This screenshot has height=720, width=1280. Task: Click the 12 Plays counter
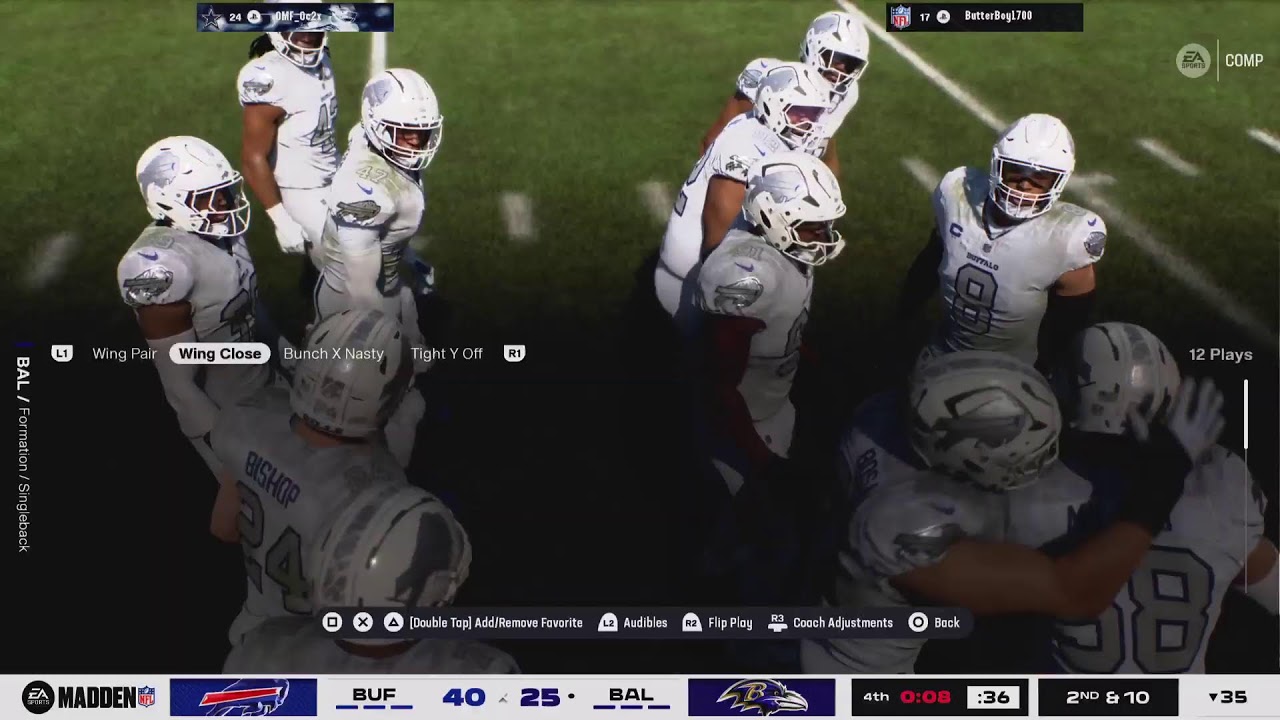pos(1220,354)
